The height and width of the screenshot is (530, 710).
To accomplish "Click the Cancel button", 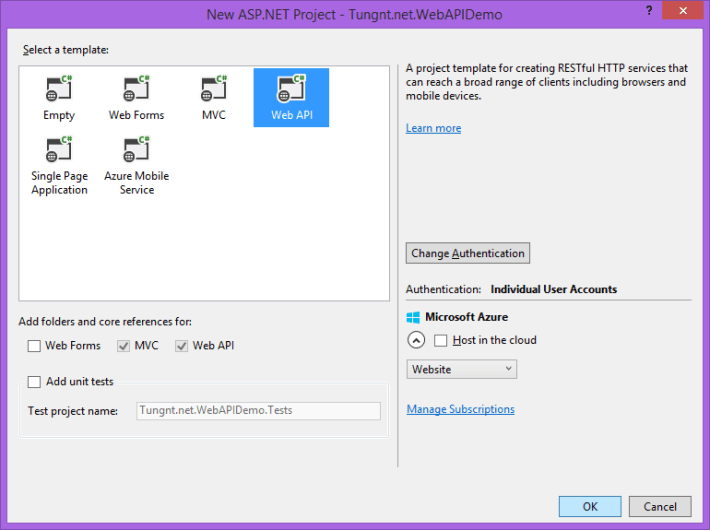I will click(x=660, y=506).
